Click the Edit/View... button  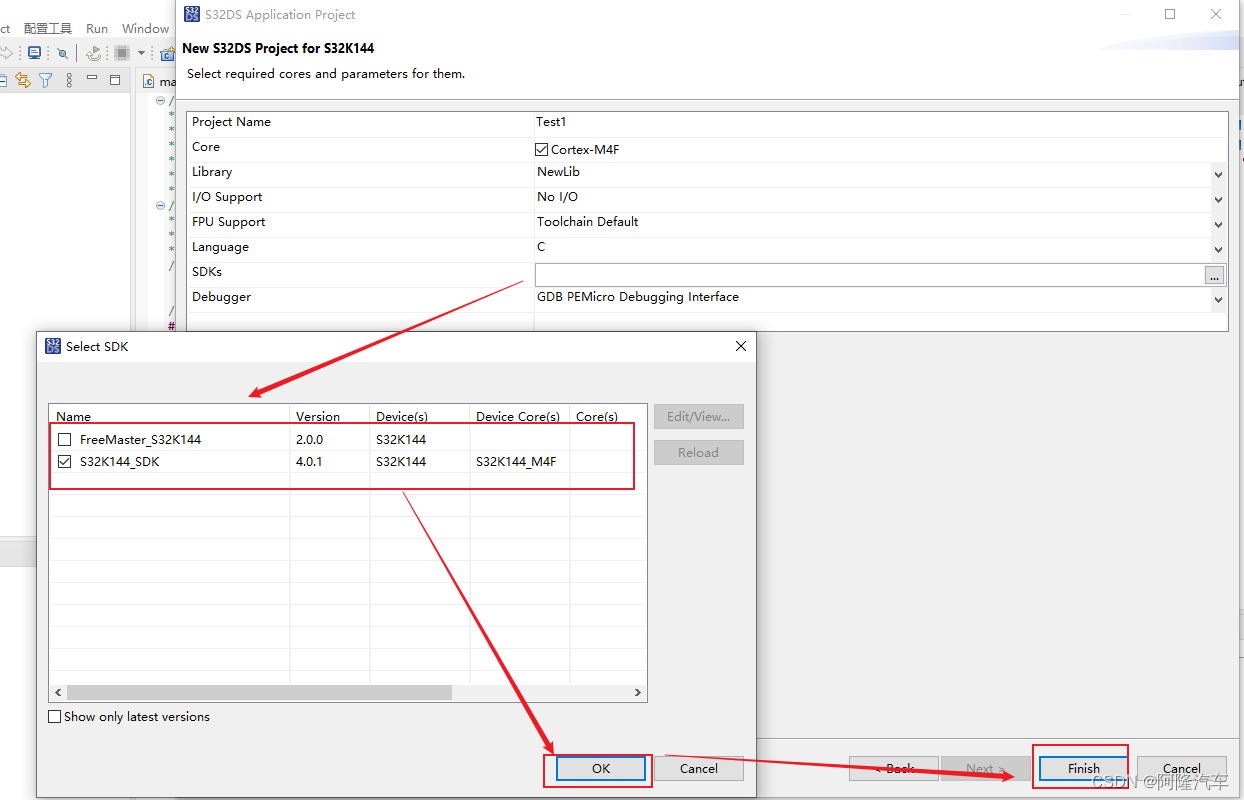click(x=699, y=417)
